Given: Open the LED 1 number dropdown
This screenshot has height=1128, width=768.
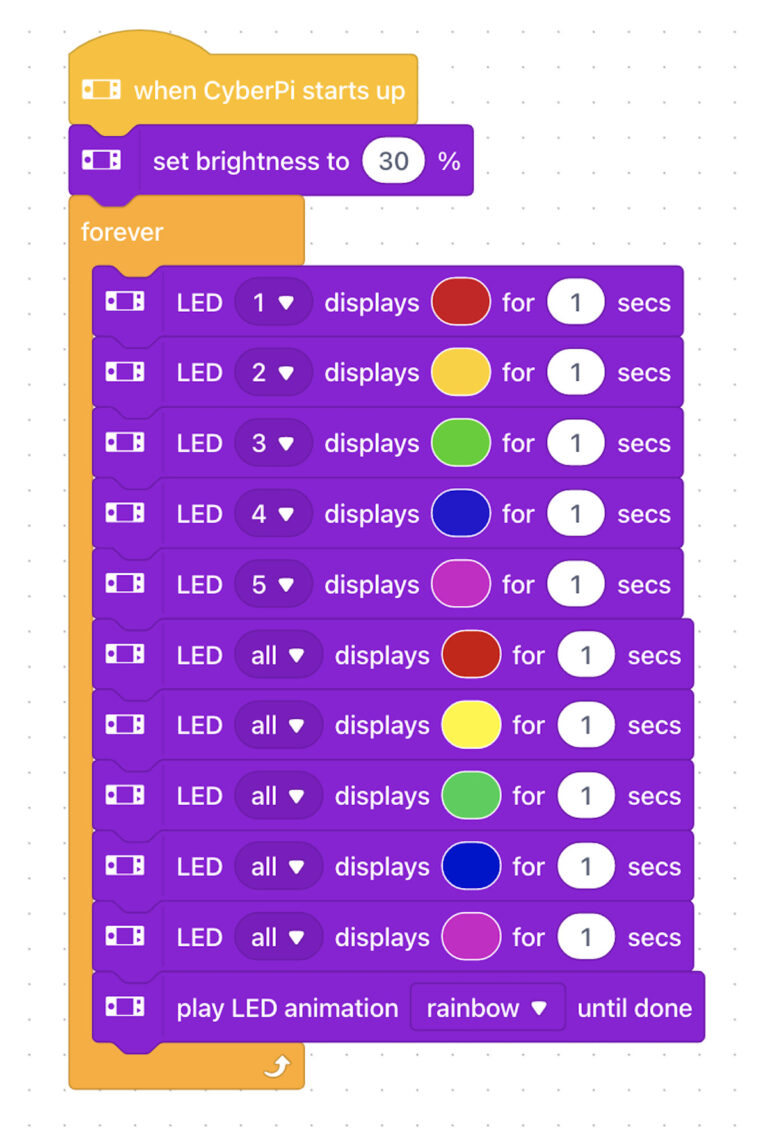Looking at the screenshot, I should click(x=273, y=302).
